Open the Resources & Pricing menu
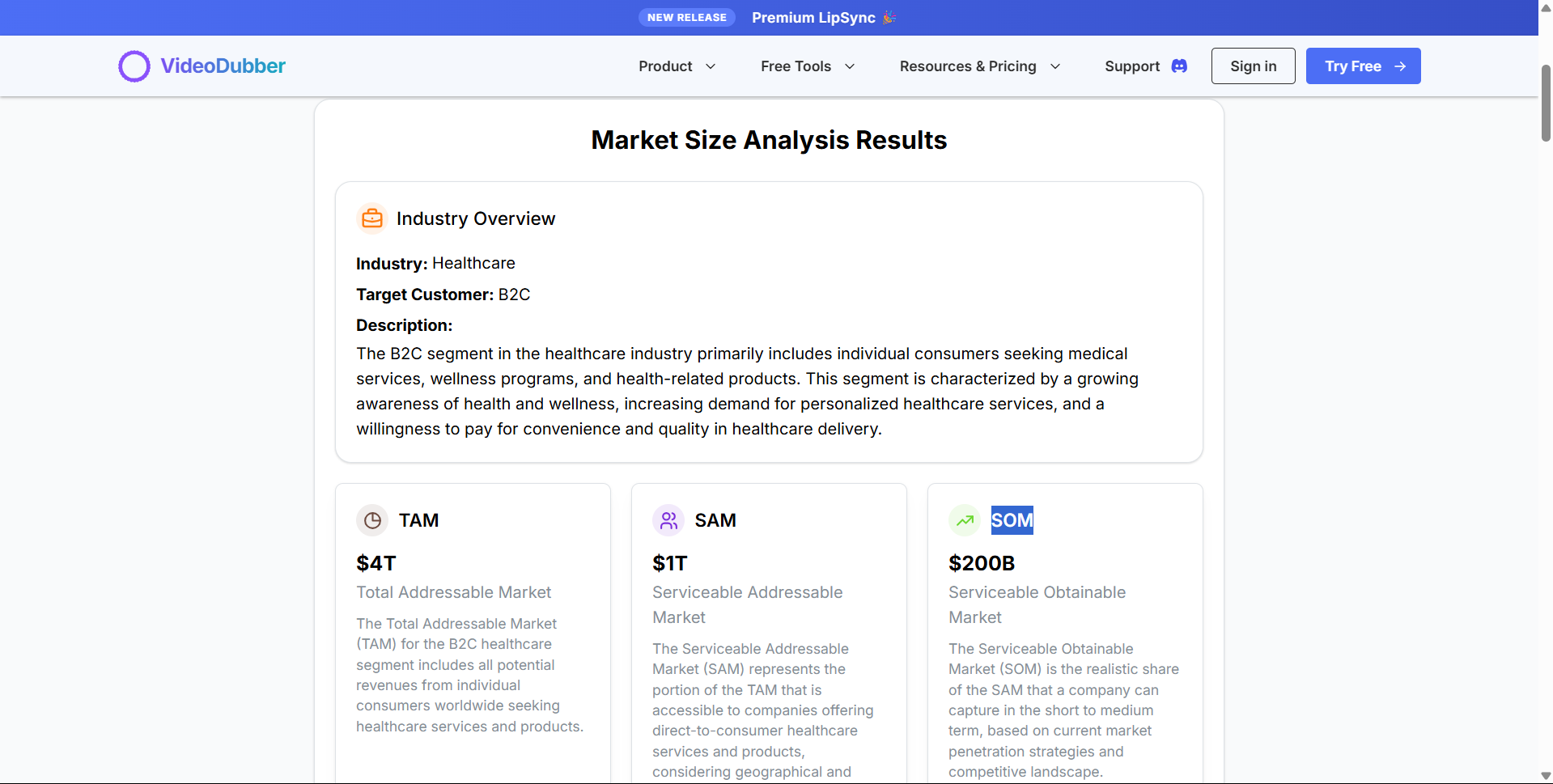 [x=980, y=66]
